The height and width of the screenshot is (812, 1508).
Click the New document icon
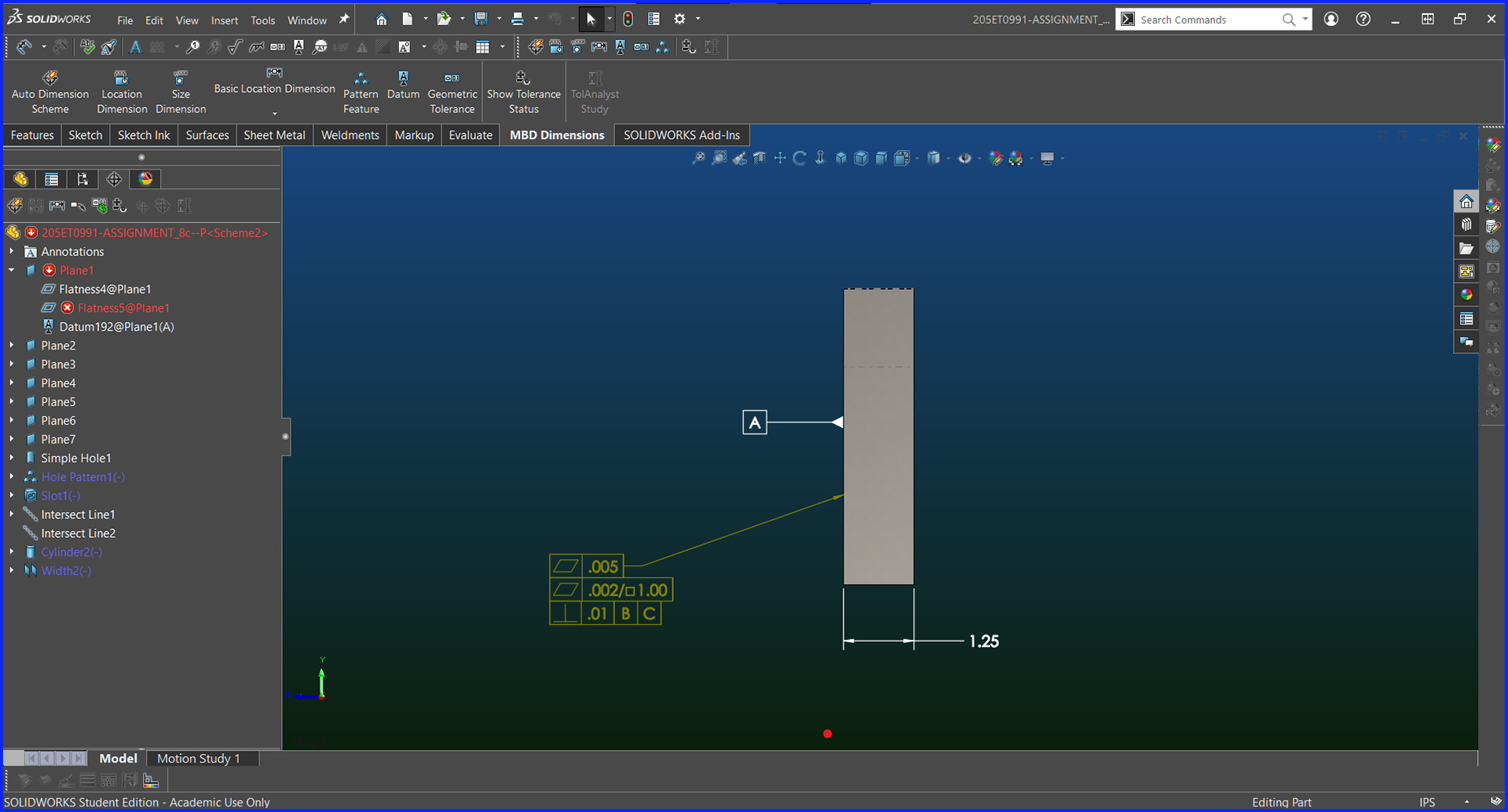[407, 19]
